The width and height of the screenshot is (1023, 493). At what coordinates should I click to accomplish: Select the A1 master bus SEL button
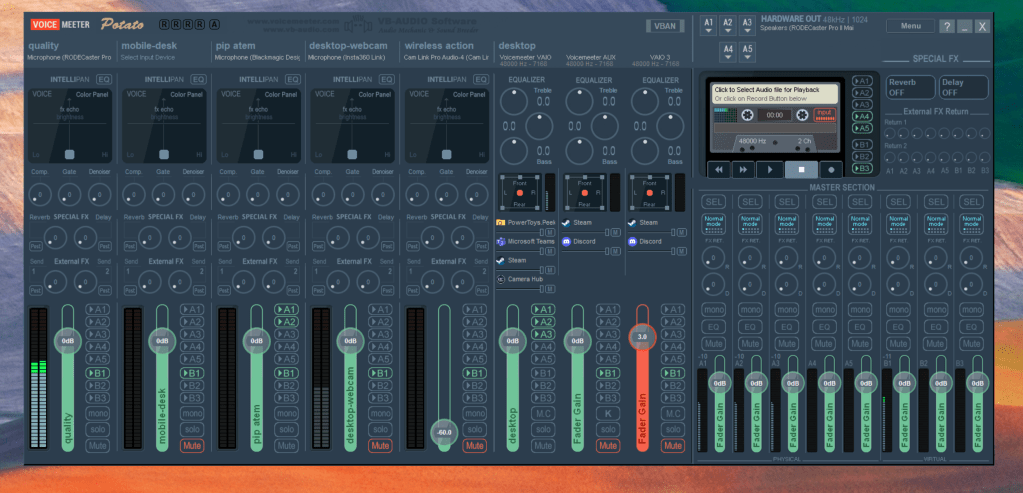coord(714,202)
